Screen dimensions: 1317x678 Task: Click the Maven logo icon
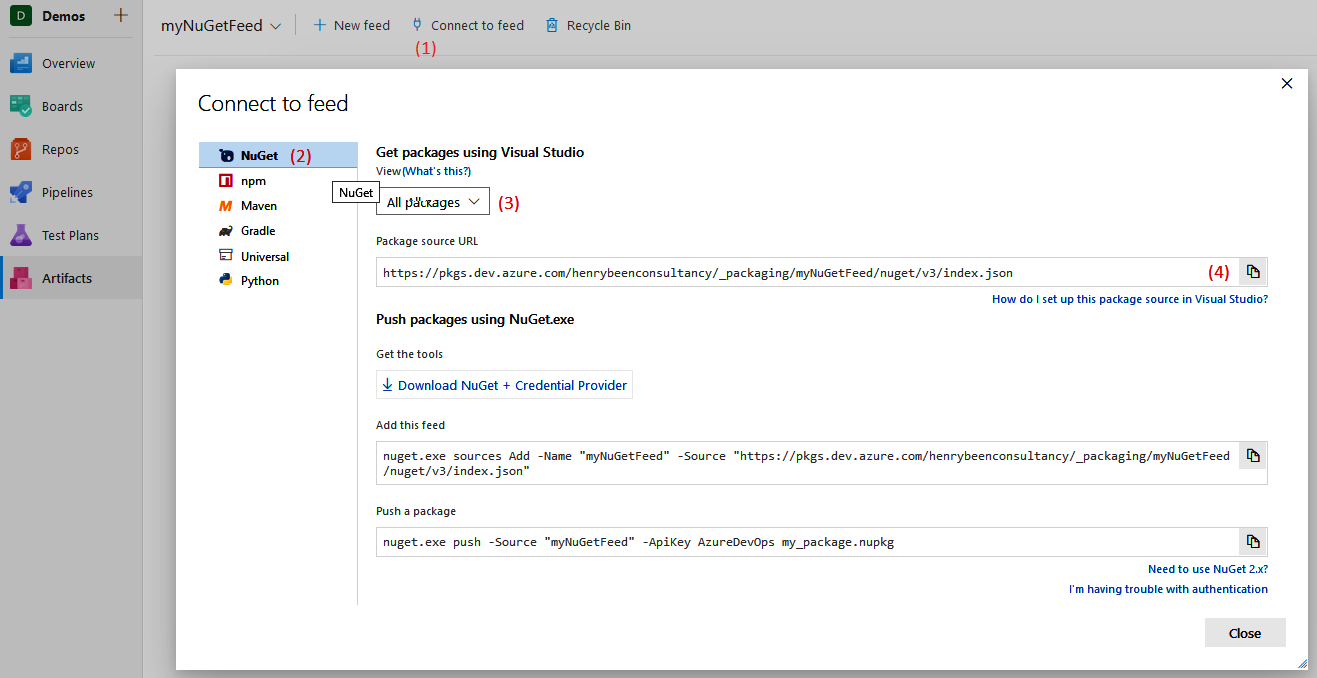(x=225, y=206)
